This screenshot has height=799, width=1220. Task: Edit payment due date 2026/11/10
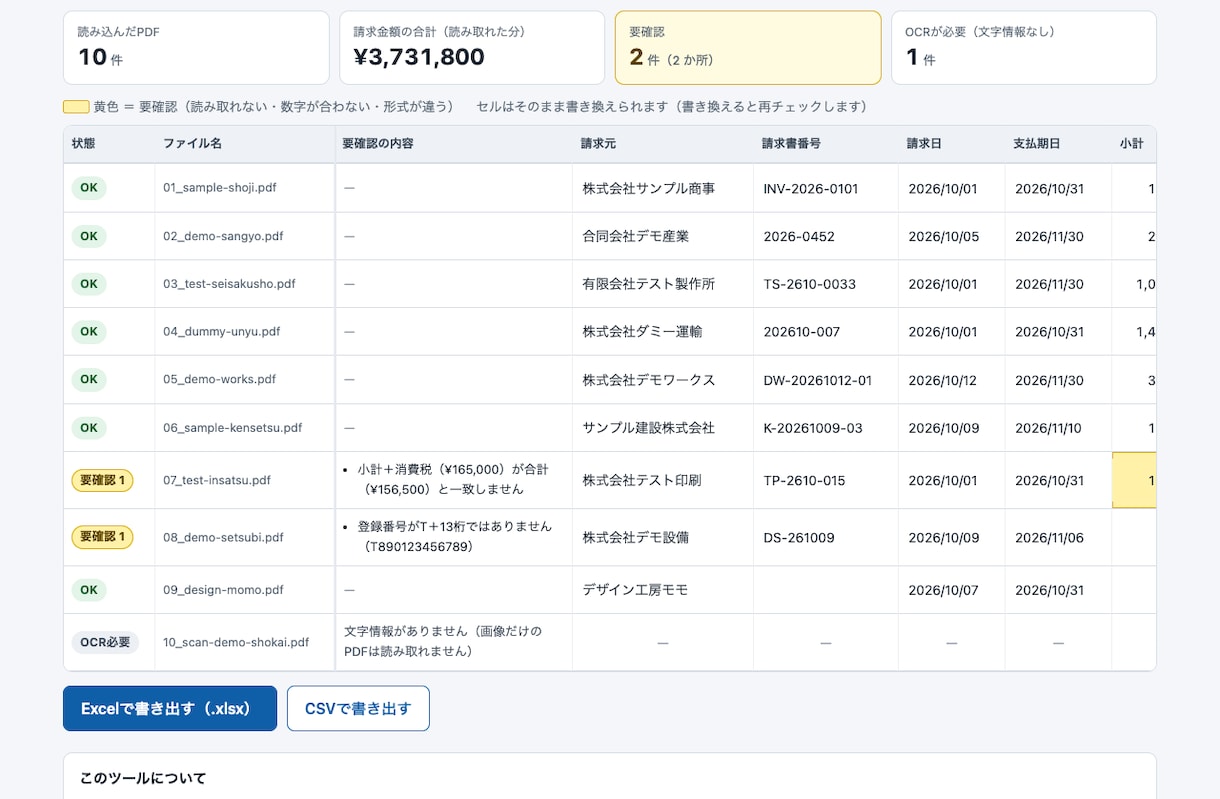click(1058, 428)
